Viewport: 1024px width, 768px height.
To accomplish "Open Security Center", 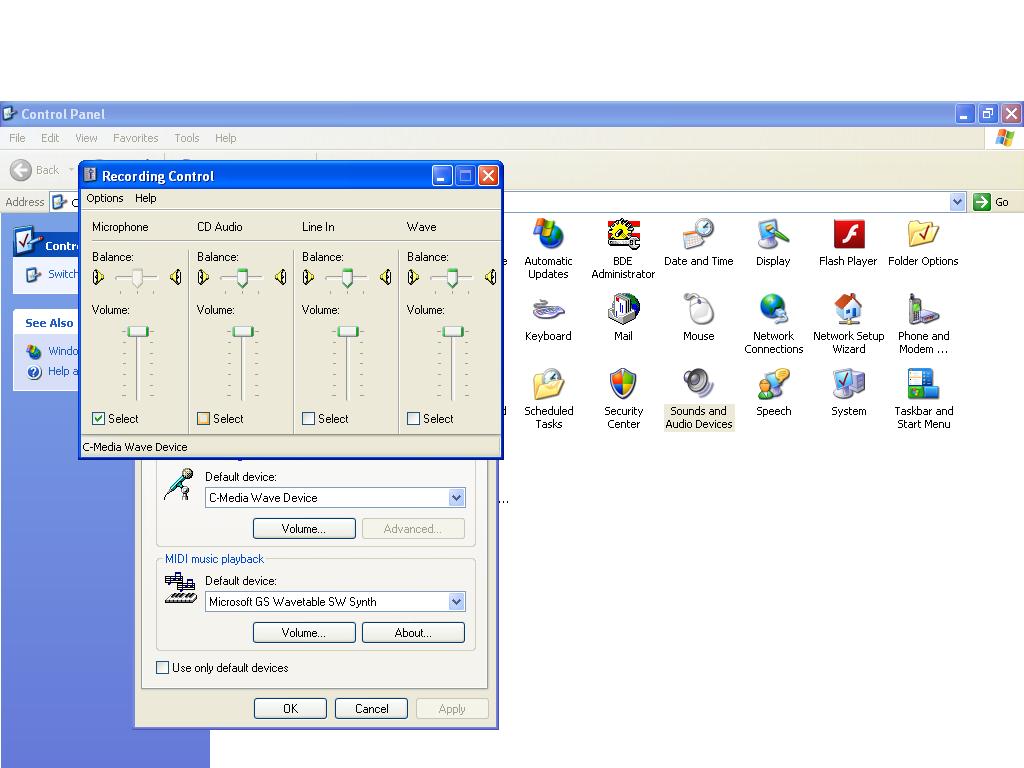I will [623, 399].
